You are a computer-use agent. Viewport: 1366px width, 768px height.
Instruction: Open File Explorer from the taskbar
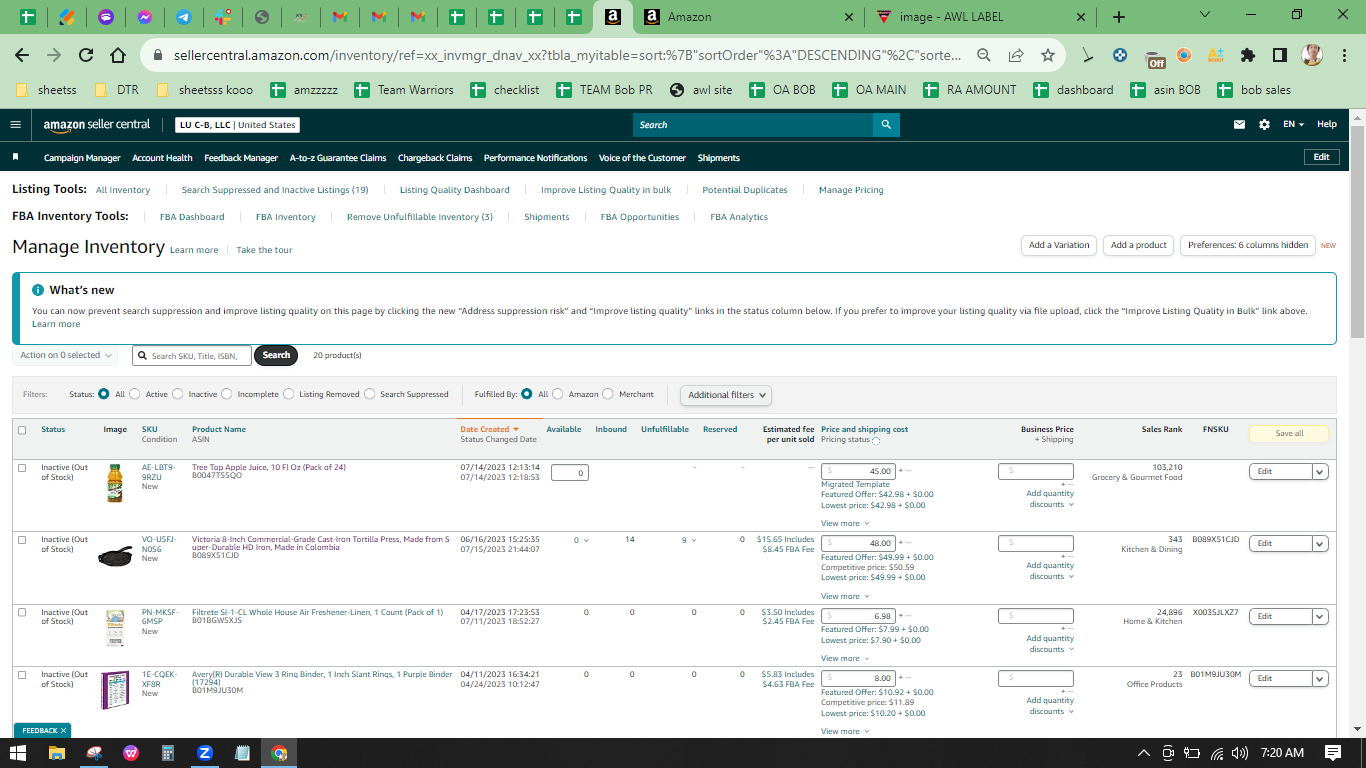tap(57, 753)
